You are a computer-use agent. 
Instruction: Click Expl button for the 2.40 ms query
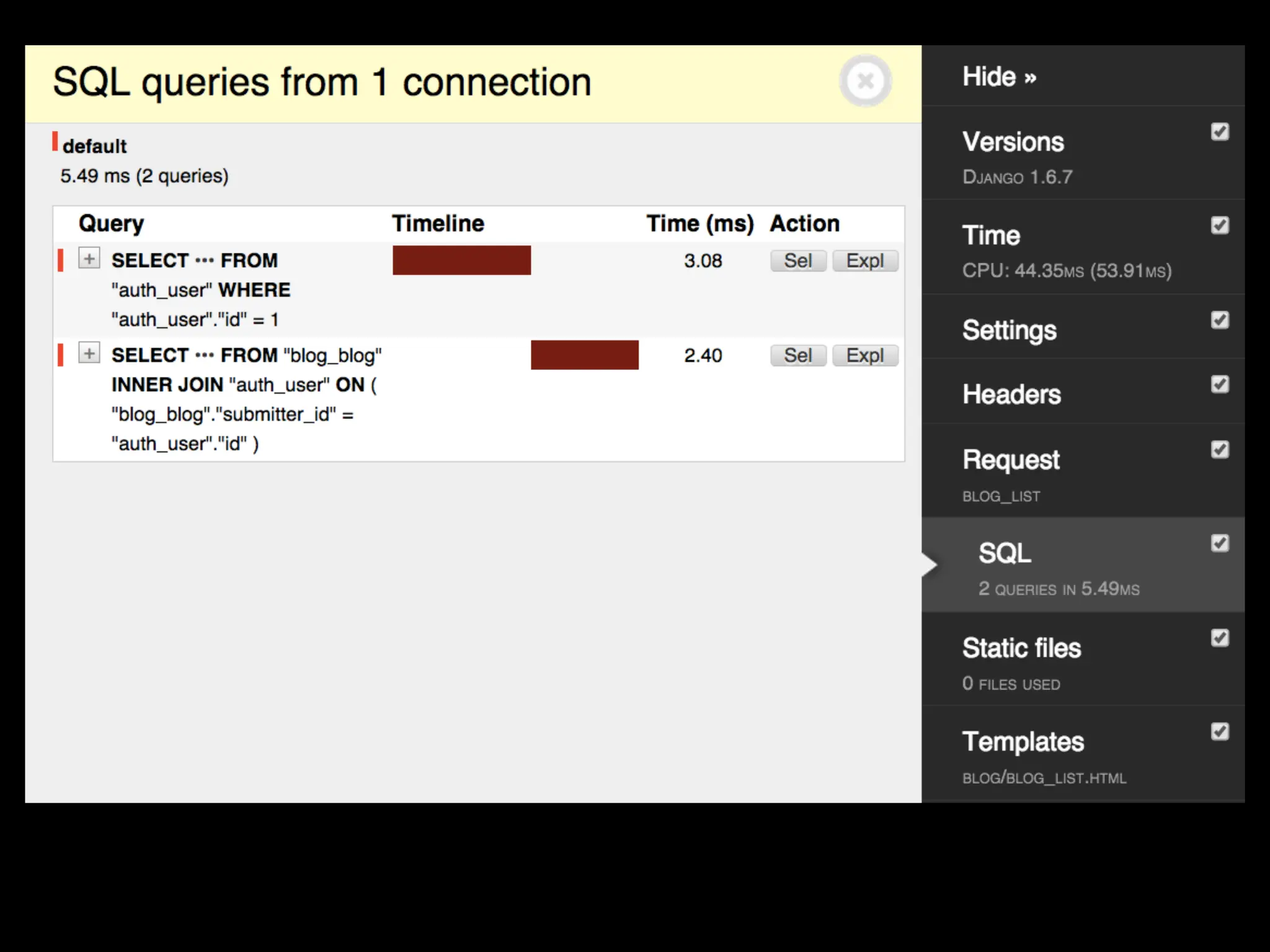click(865, 356)
